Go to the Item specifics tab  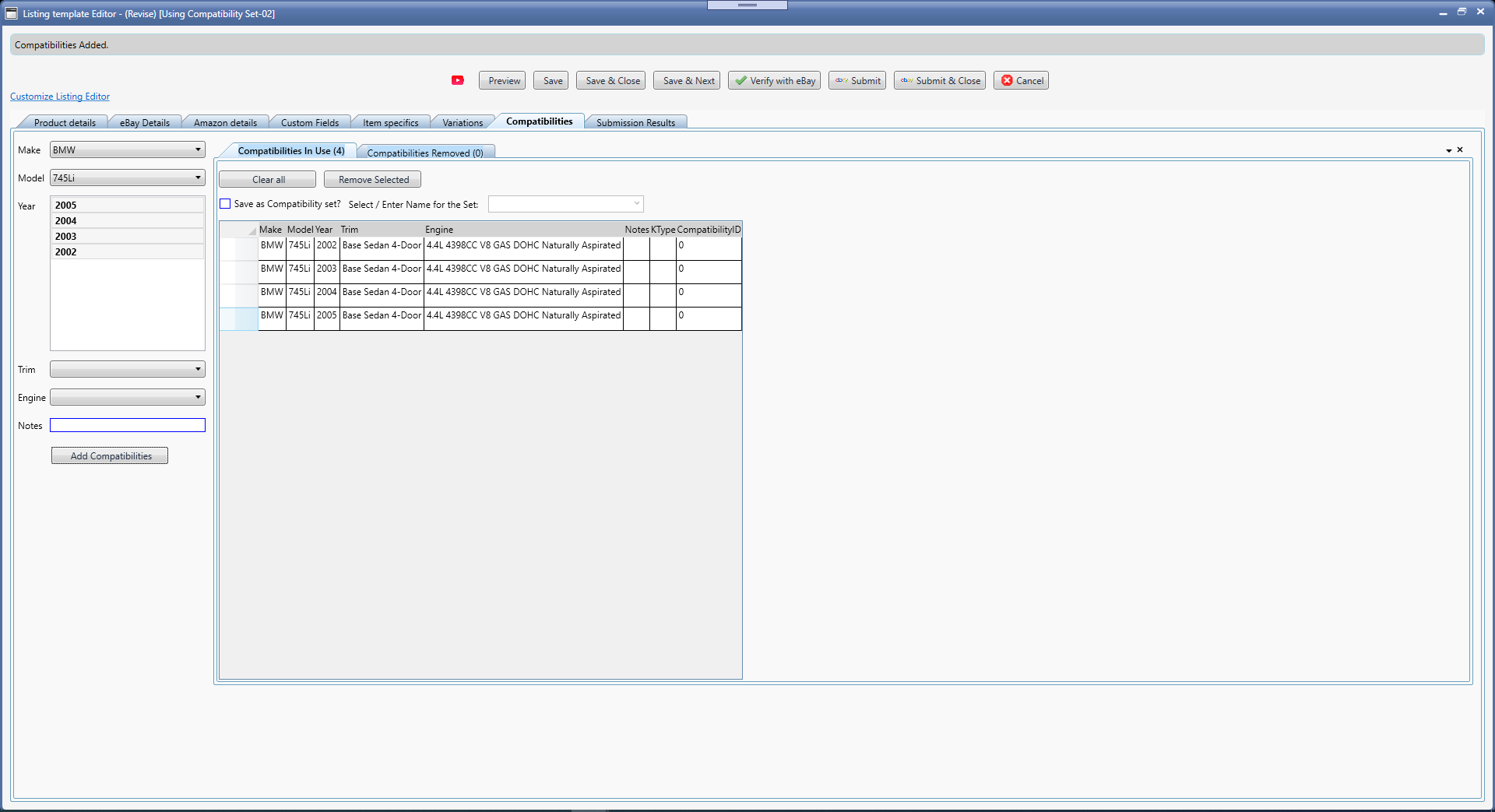click(391, 122)
